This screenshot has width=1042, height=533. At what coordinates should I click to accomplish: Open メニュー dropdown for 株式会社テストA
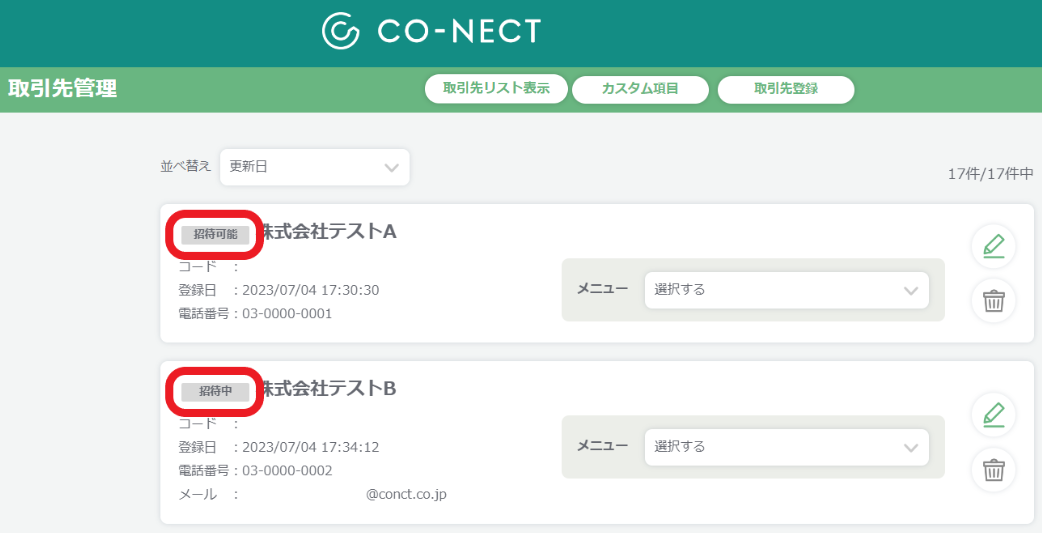(787, 290)
